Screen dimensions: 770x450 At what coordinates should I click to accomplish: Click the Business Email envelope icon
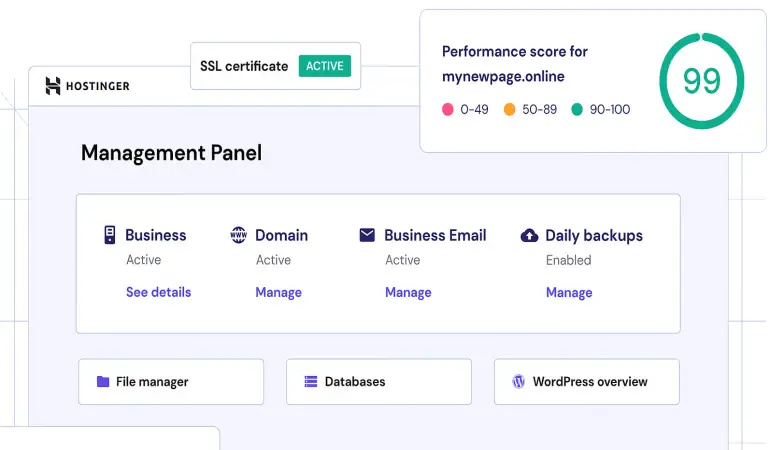[367, 235]
